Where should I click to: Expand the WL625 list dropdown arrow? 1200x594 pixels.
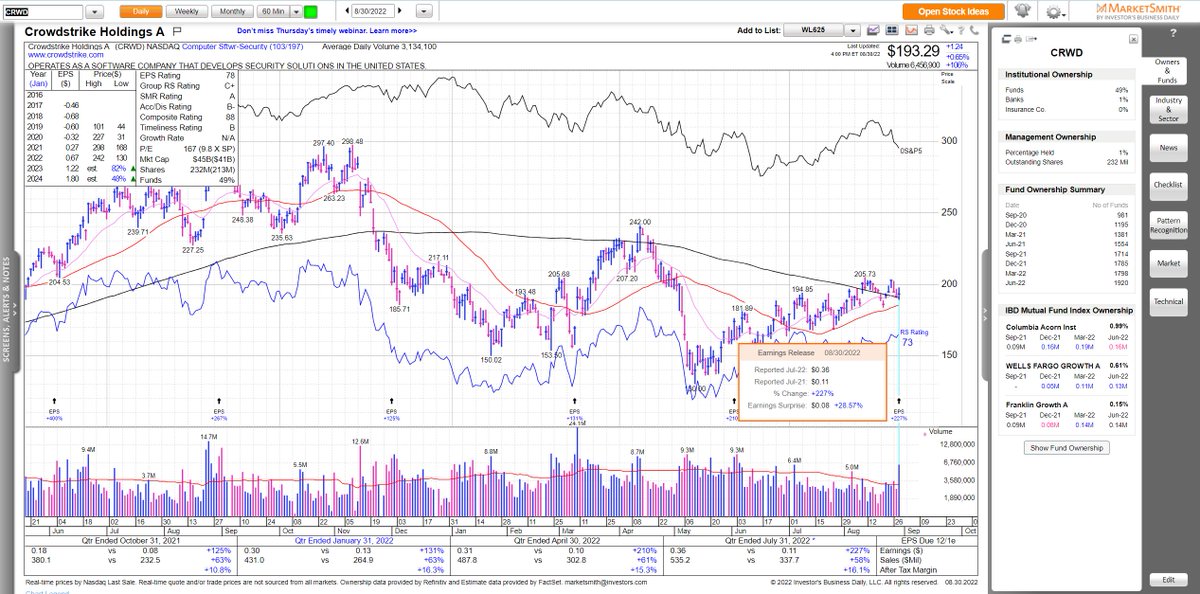pos(855,31)
